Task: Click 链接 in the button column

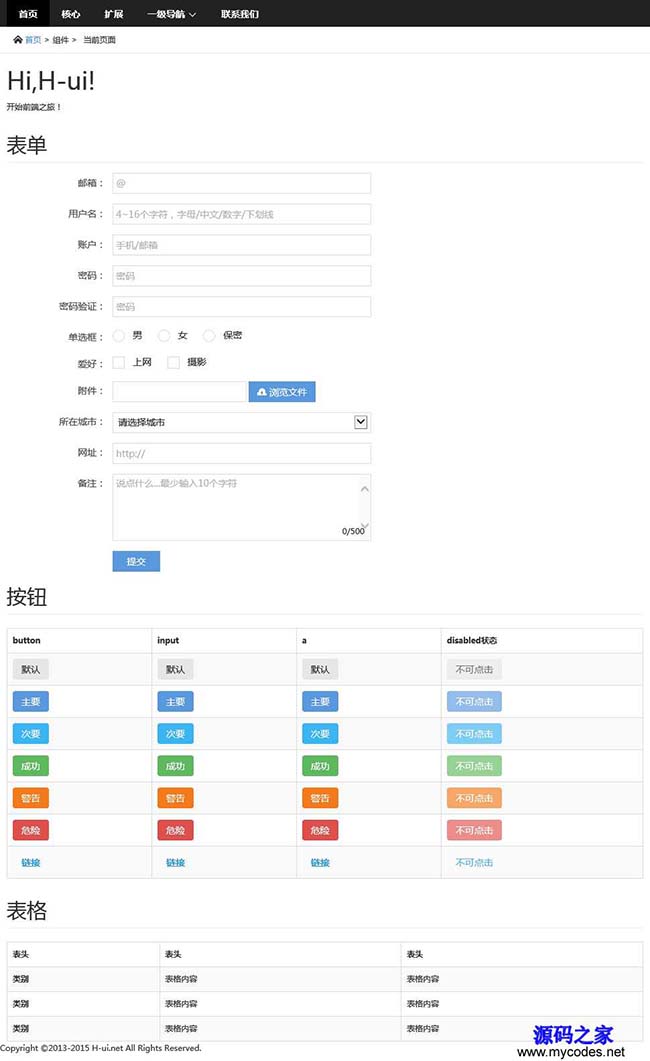Action: pos(30,863)
